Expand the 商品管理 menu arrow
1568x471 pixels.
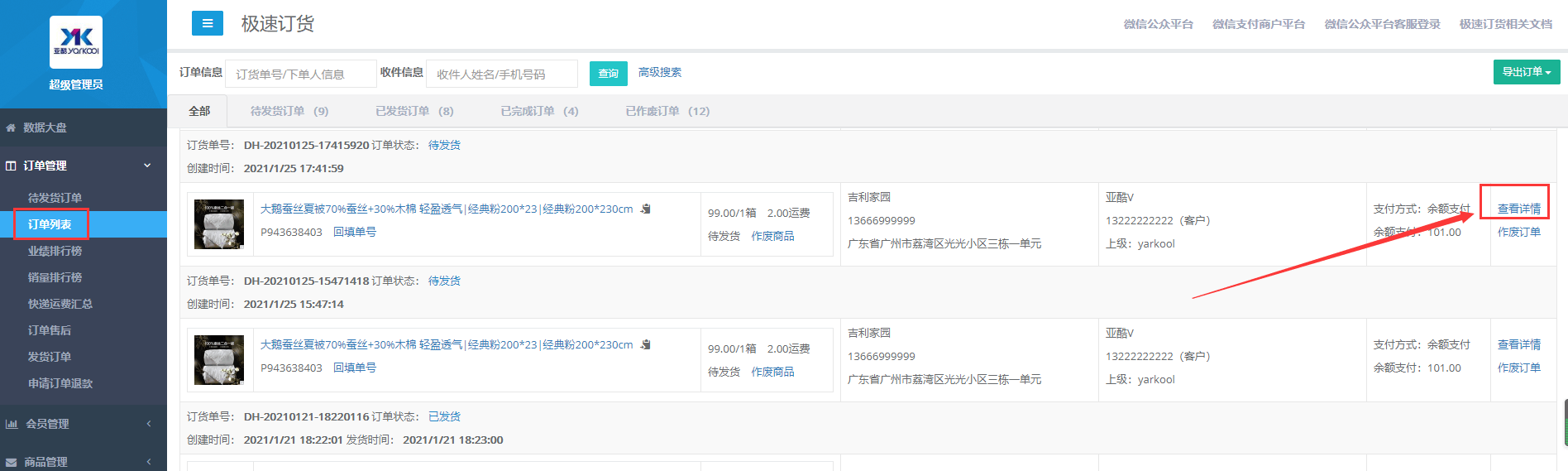[x=149, y=462]
